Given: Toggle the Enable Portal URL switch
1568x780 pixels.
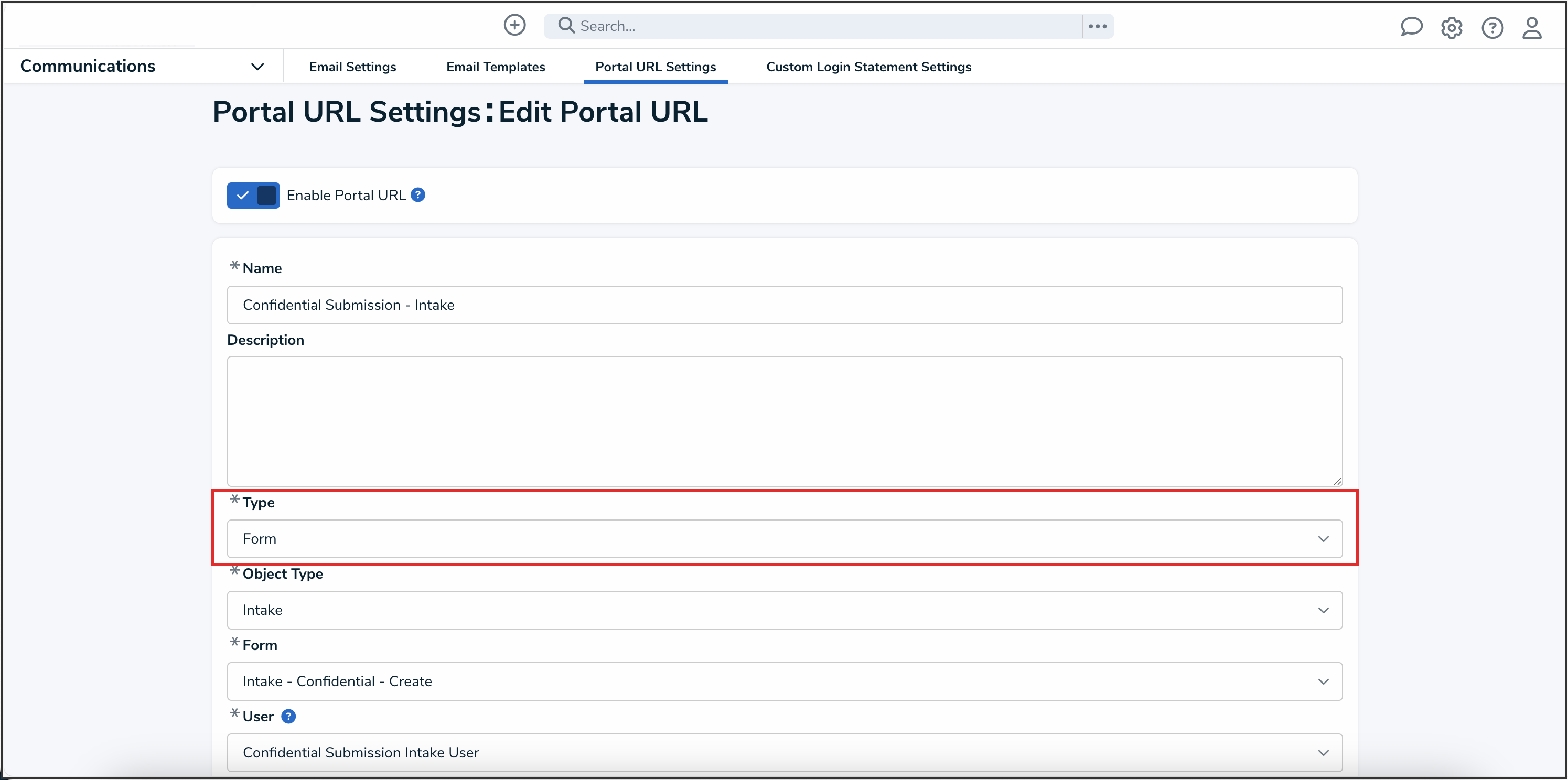Looking at the screenshot, I should pyautogui.click(x=253, y=196).
